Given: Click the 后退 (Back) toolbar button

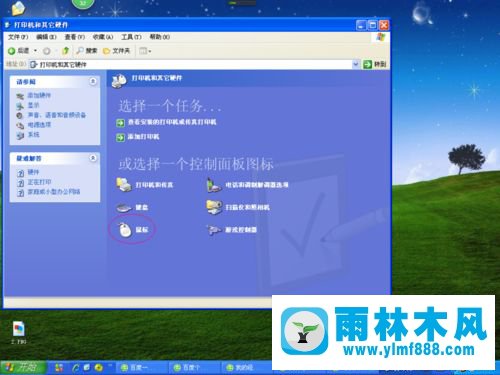Looking at the screenshot, I should coord(19,51).
